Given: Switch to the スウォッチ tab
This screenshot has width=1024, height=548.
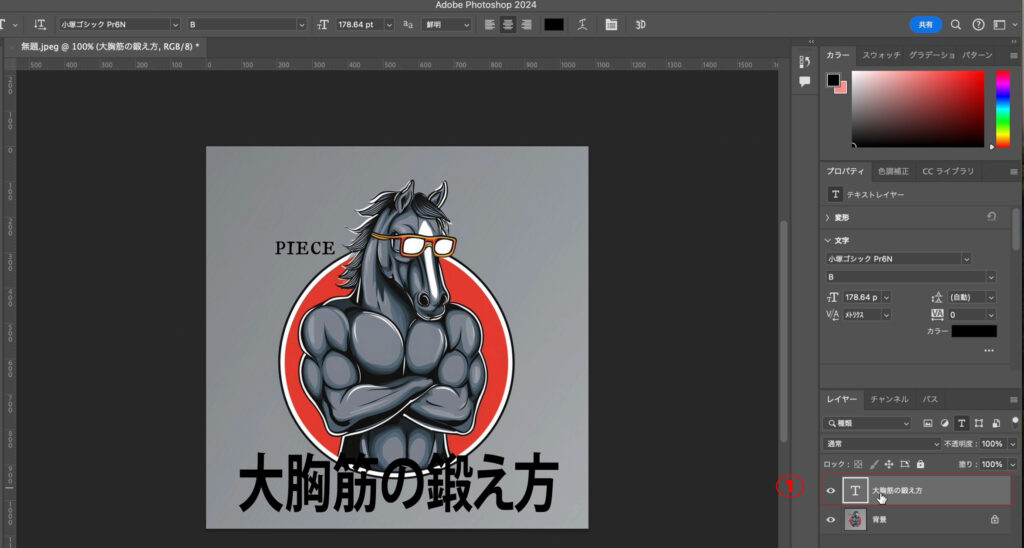Looking at the screenshot, I should click(881, 56).
